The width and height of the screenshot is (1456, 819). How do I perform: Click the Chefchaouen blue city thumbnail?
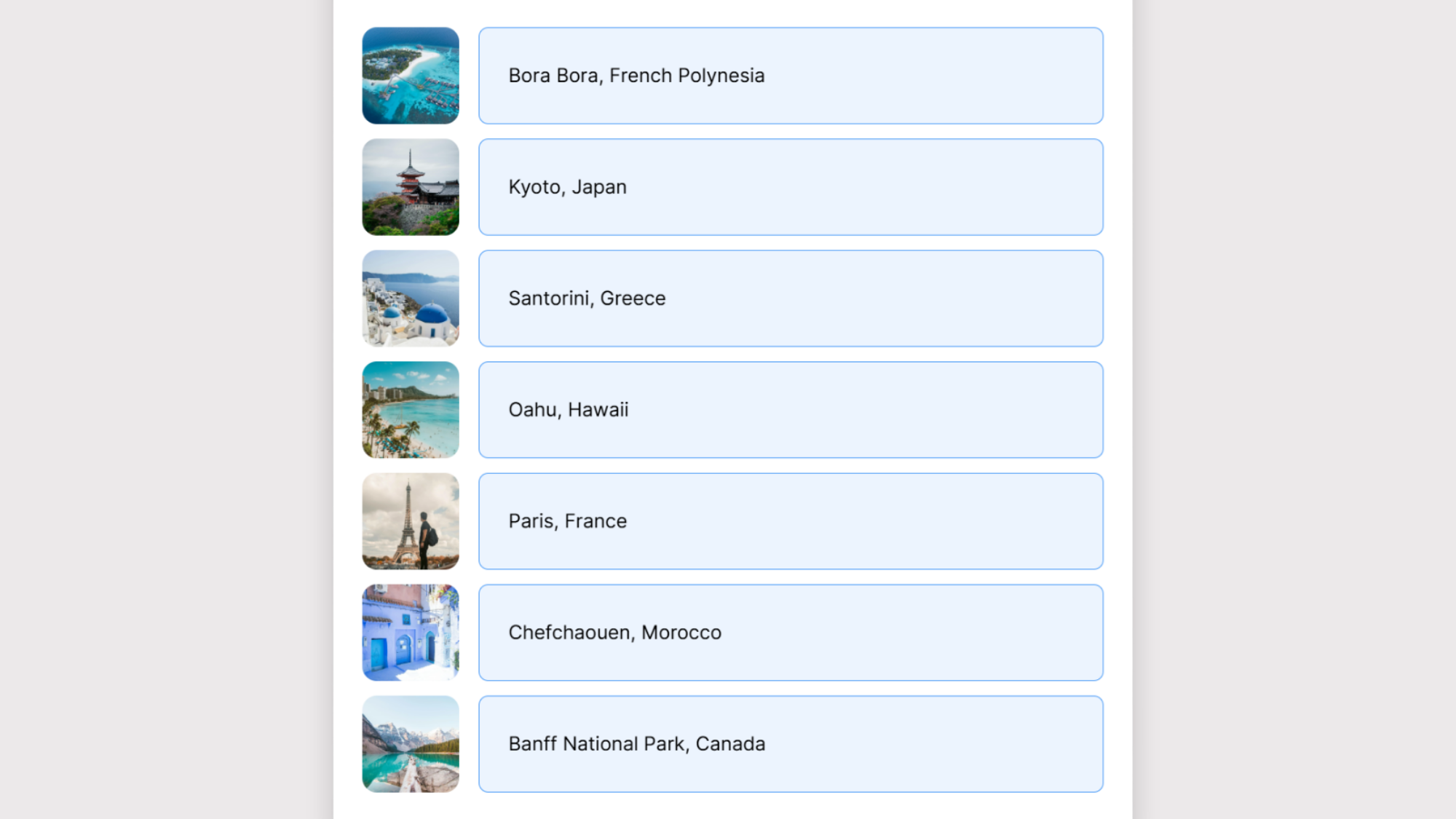[410, 632]
